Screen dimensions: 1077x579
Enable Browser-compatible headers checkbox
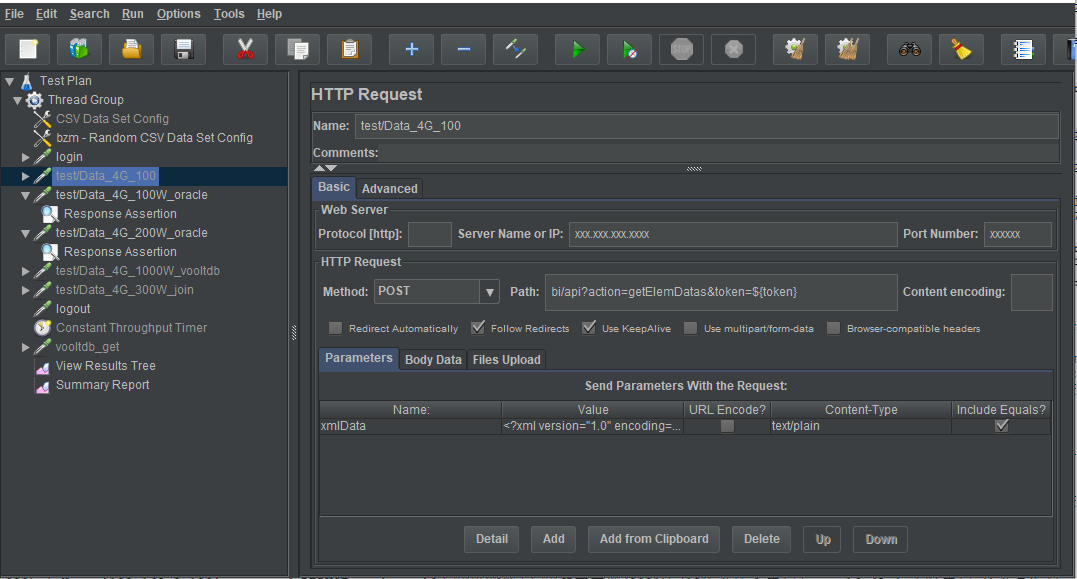pyautogui.click(x=833, y=328)
